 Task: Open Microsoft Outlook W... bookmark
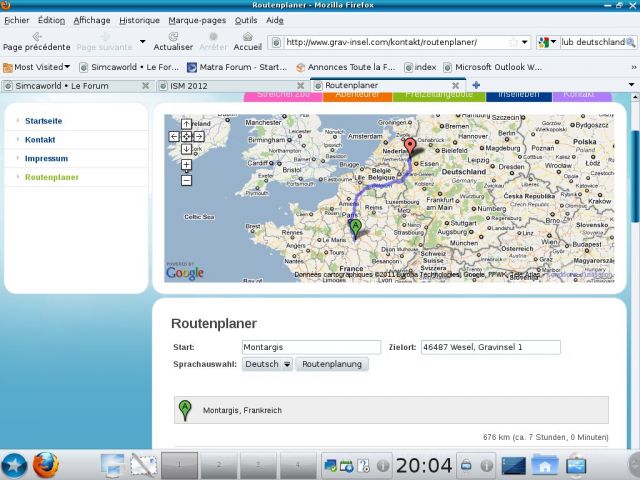point(492,67)
